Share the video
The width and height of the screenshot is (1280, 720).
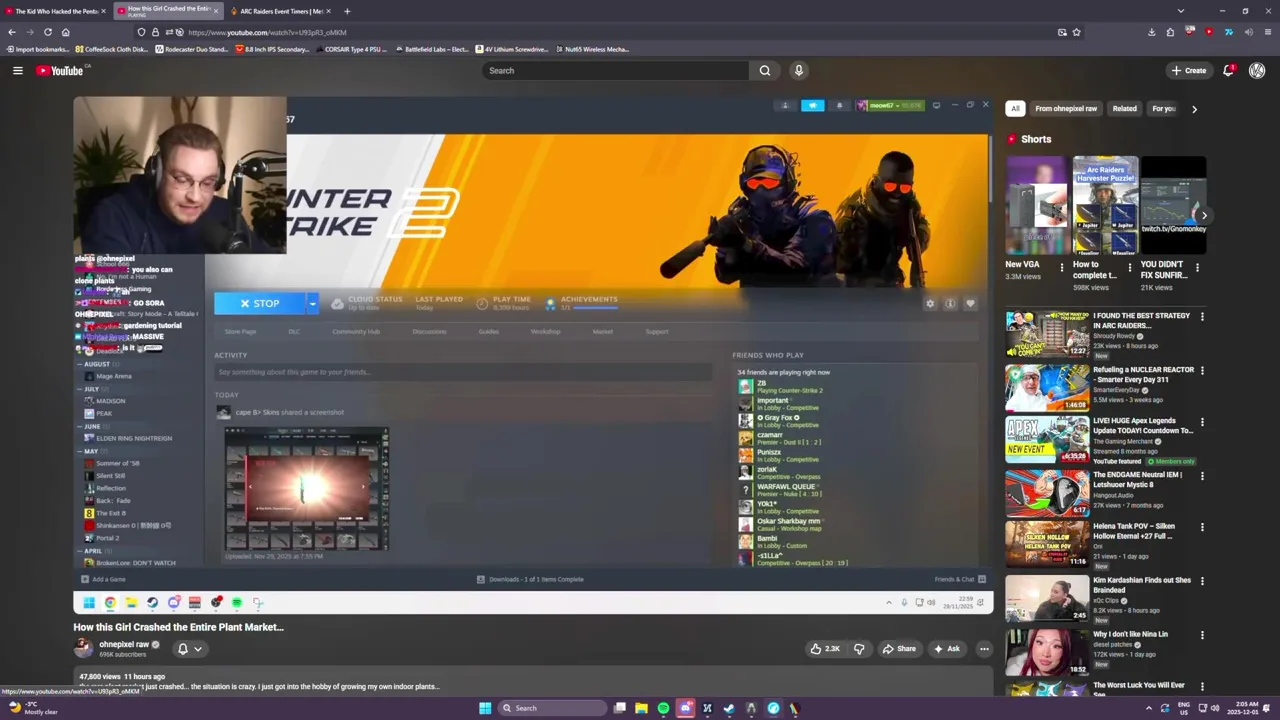pyautogui.click(x=898, y=649)
